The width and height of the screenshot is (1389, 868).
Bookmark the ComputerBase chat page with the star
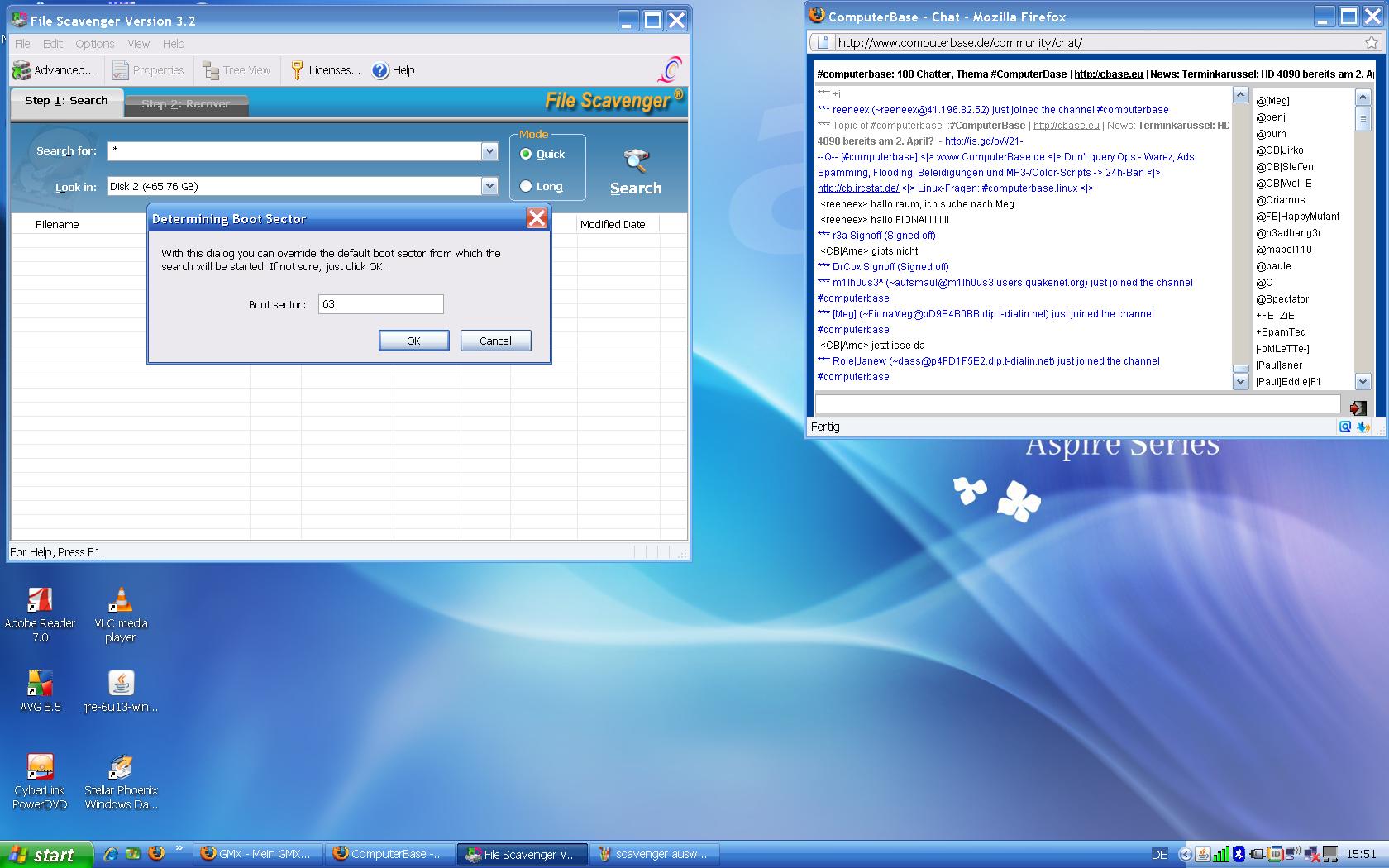pyautogui.click(x=1371, y=43)
